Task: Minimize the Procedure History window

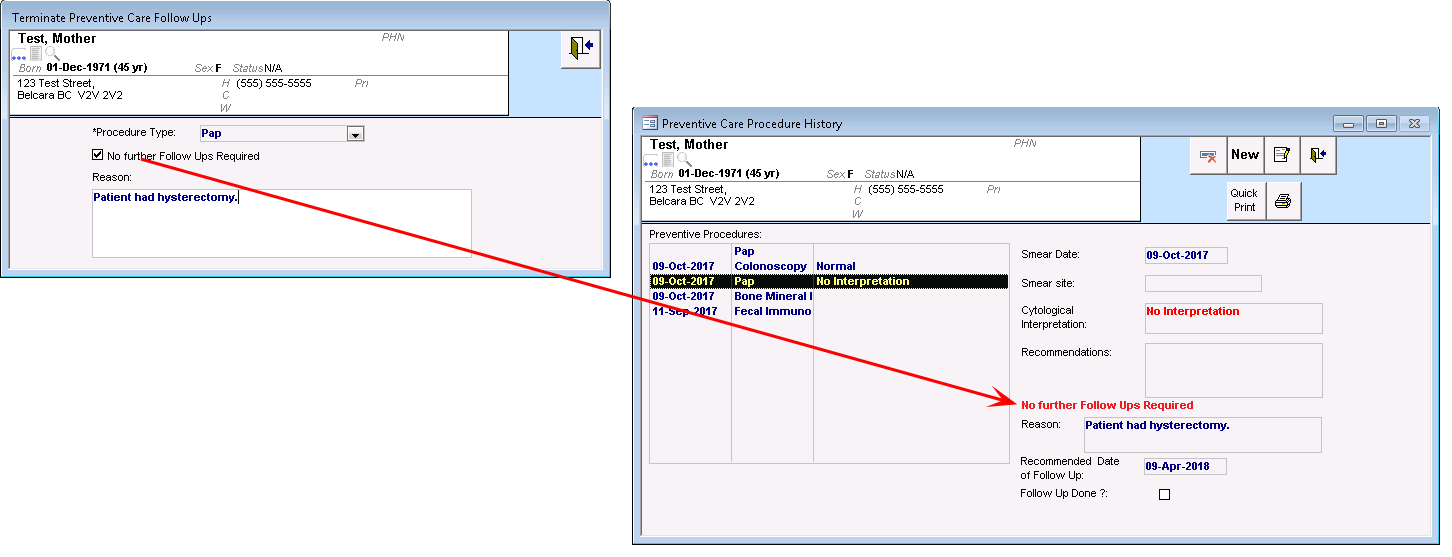Action: [x=1350, y=124]
